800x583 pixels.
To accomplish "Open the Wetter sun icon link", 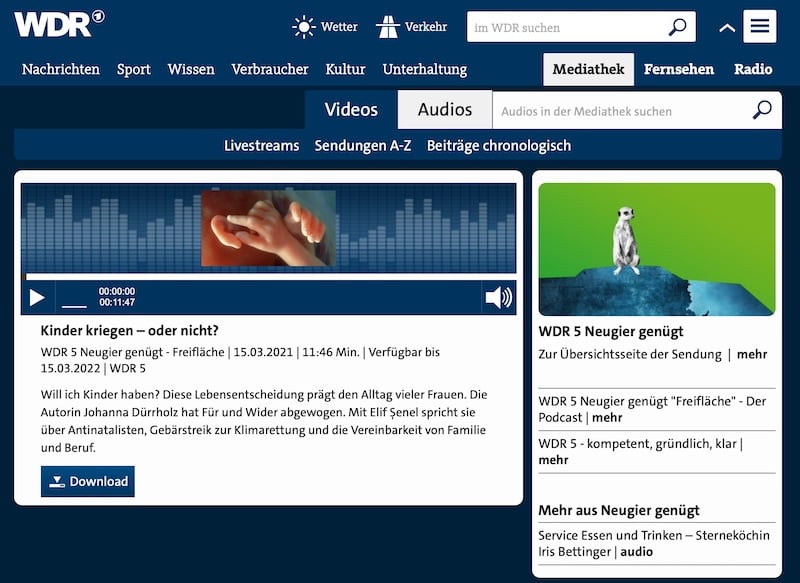I will pos(304,27).
